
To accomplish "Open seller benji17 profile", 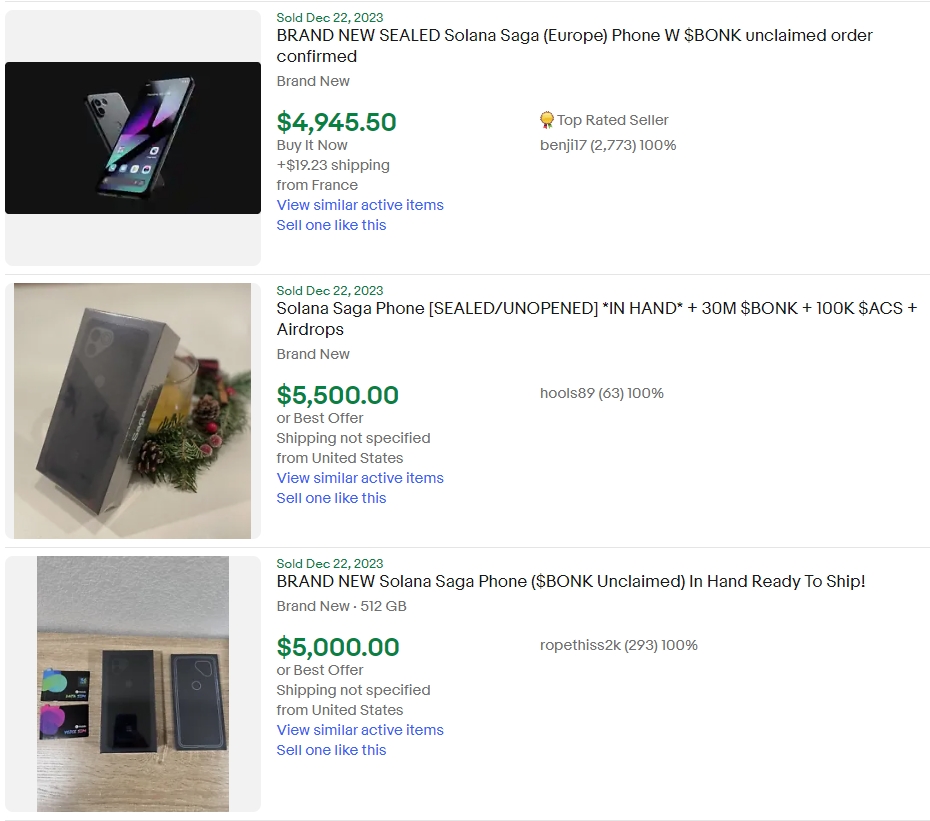I will pos(564,145).
